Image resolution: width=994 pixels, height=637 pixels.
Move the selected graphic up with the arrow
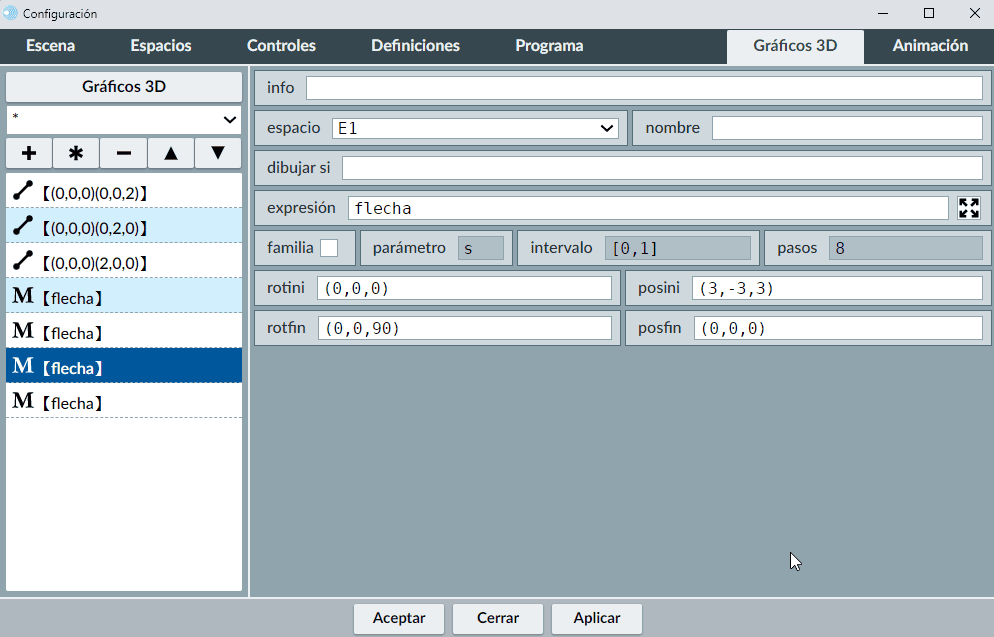171,153
